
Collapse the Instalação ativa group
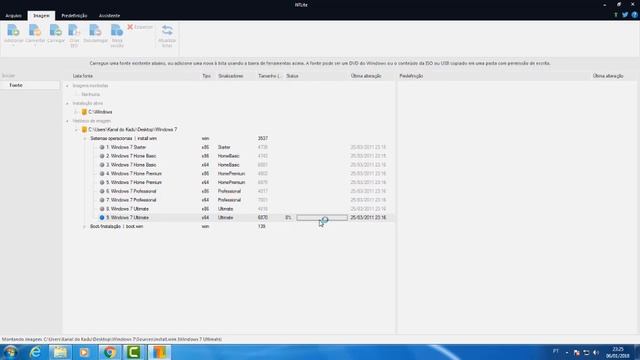pyautogui.click(x=67, y=103)
